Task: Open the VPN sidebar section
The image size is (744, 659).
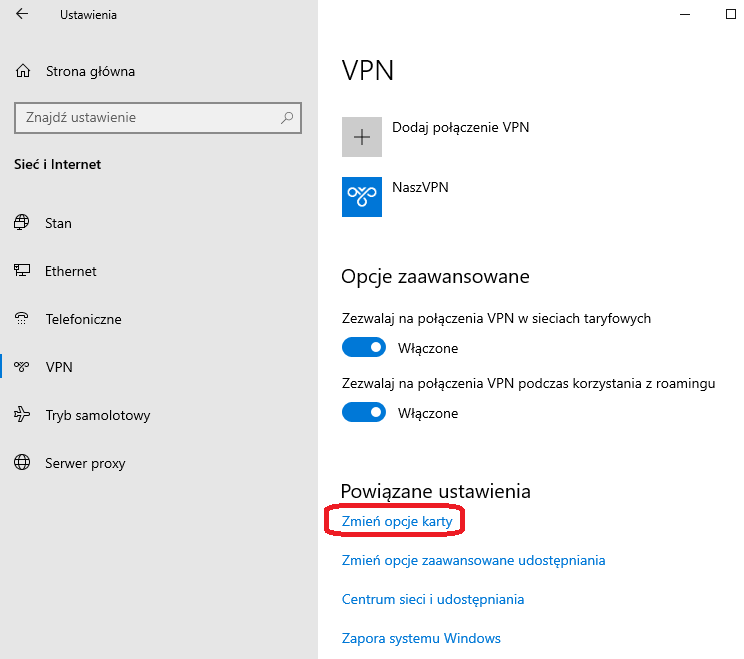Action: 59,367
